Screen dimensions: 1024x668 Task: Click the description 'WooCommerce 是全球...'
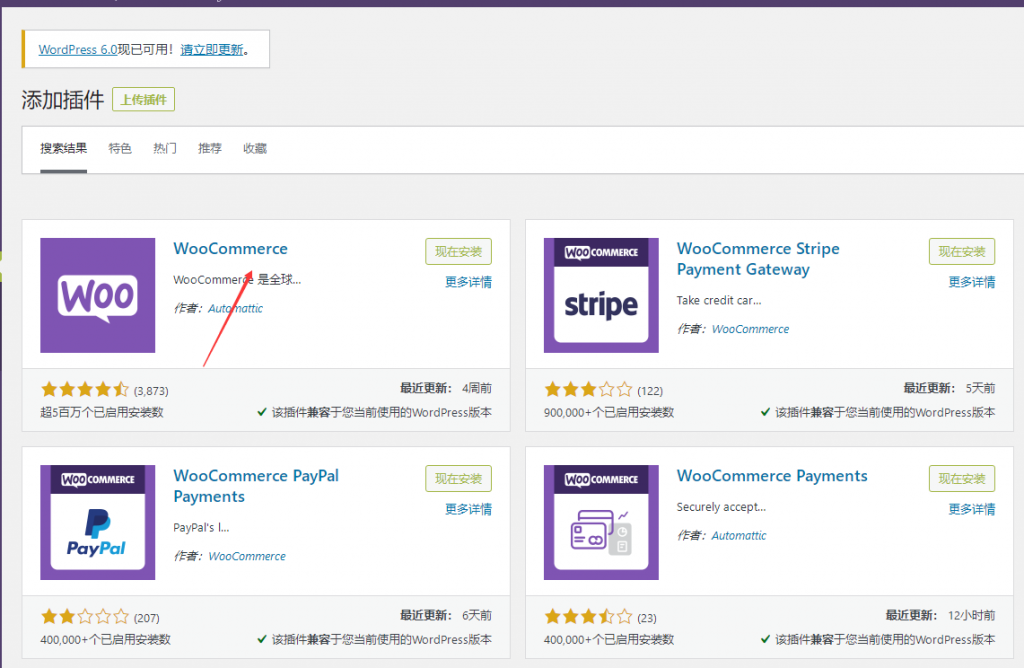237,279
